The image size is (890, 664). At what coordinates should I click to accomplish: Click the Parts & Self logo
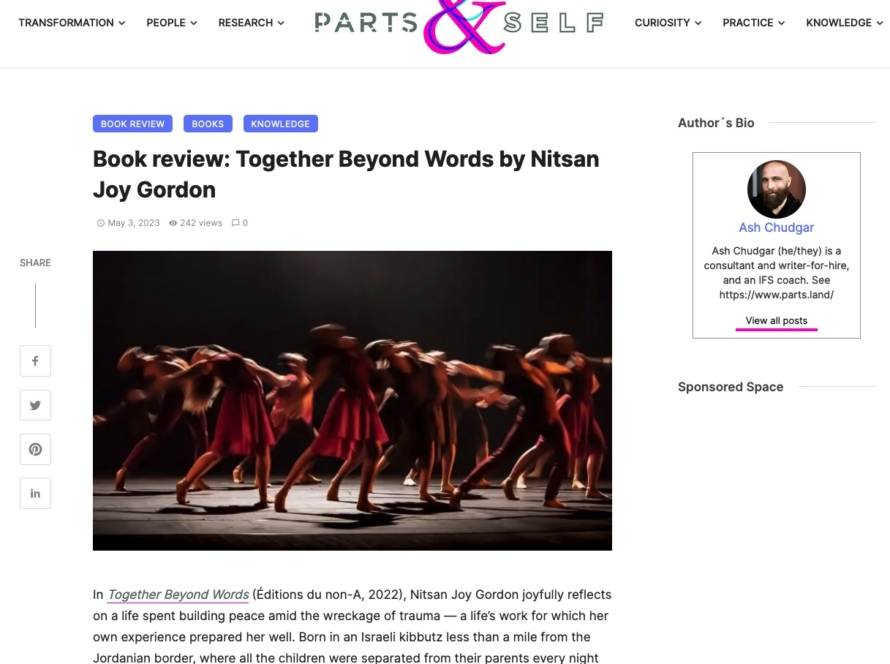(x=459, y=26)
